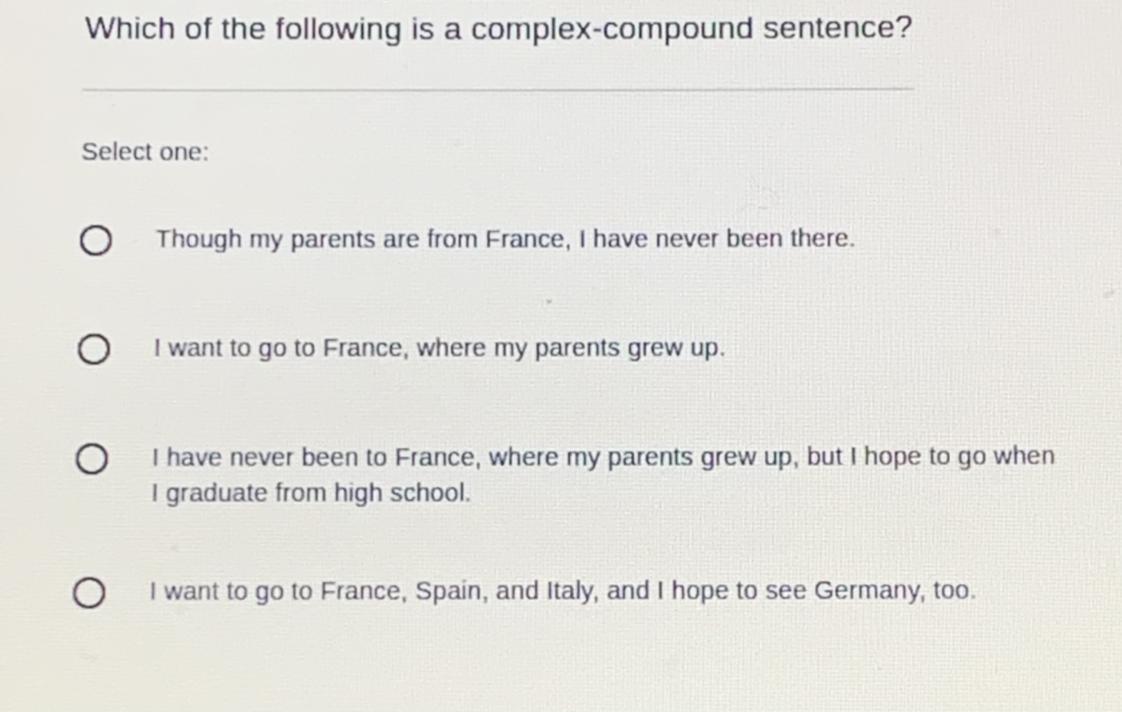Click the answer line "I graduate from high school."
This screenshot has width=1122, height=712.
(x=311, y=493)
